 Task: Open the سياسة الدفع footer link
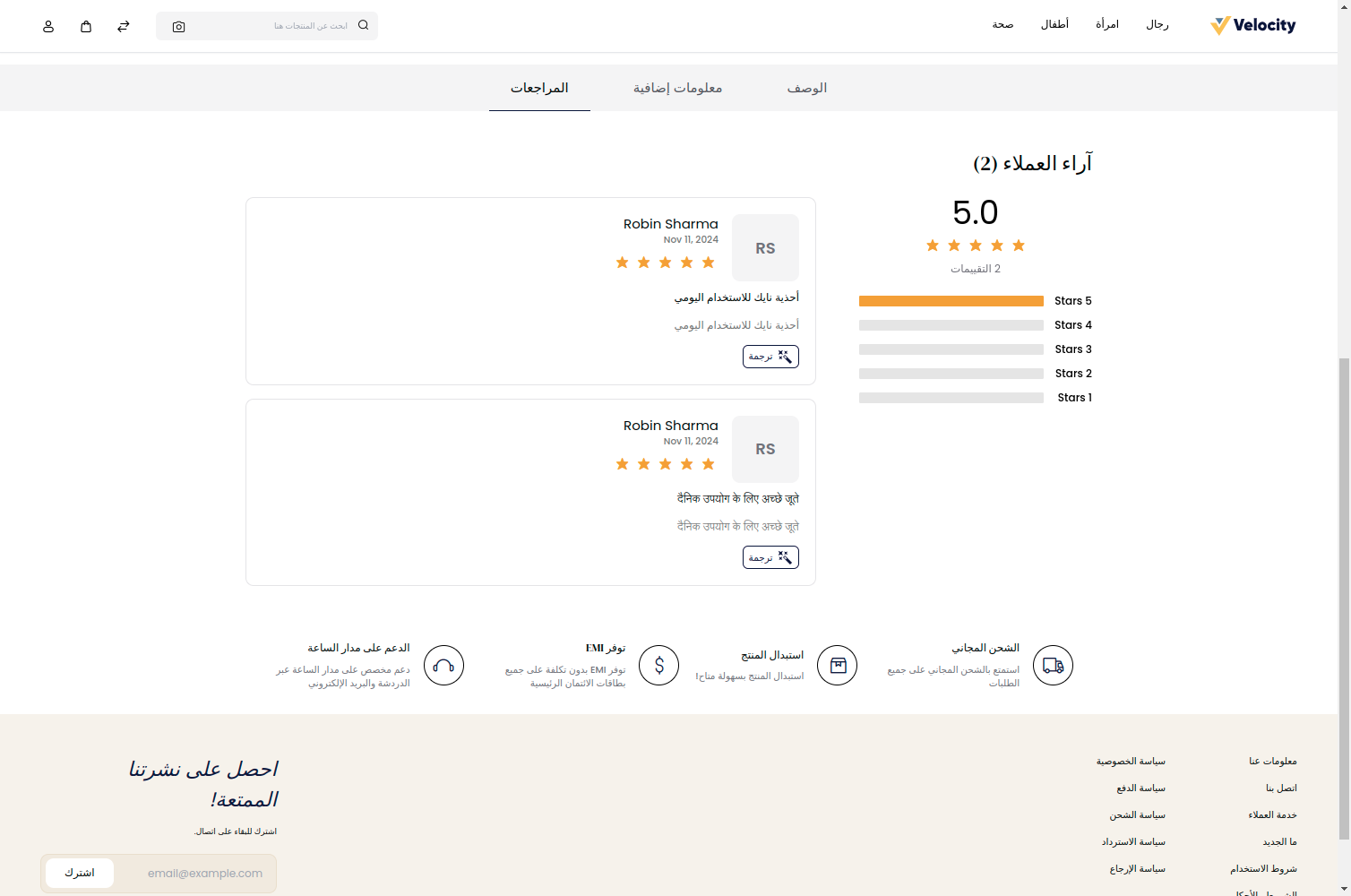pyautogui.click(x=1140, y=788)
